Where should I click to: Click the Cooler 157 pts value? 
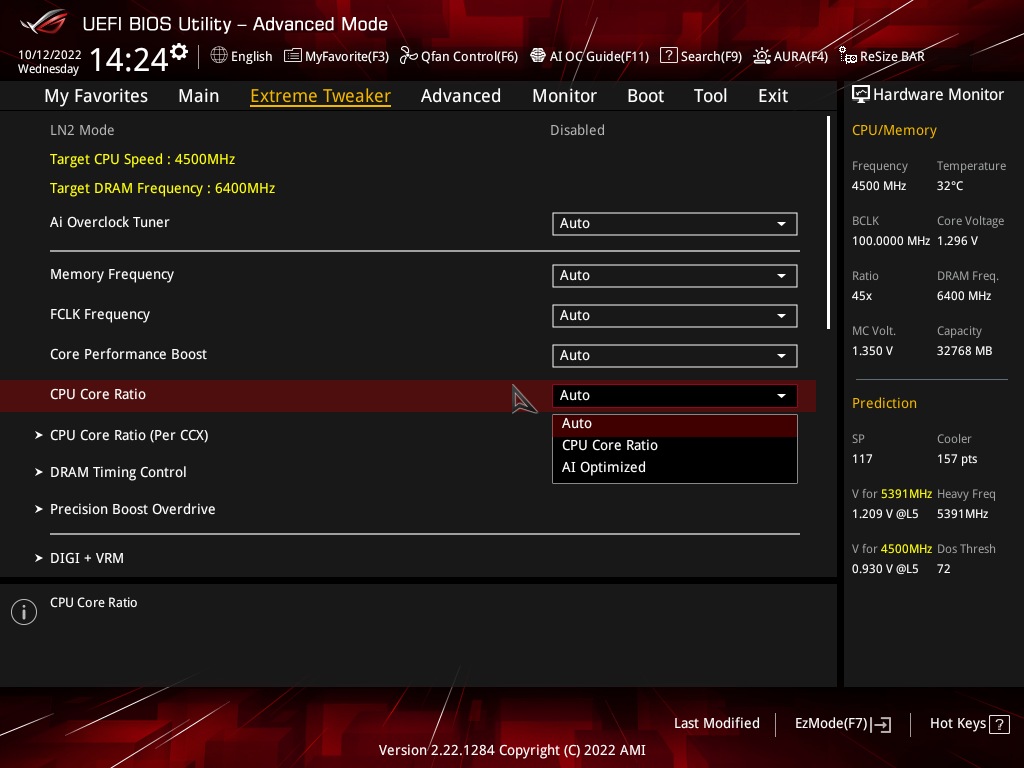point(957,459)
